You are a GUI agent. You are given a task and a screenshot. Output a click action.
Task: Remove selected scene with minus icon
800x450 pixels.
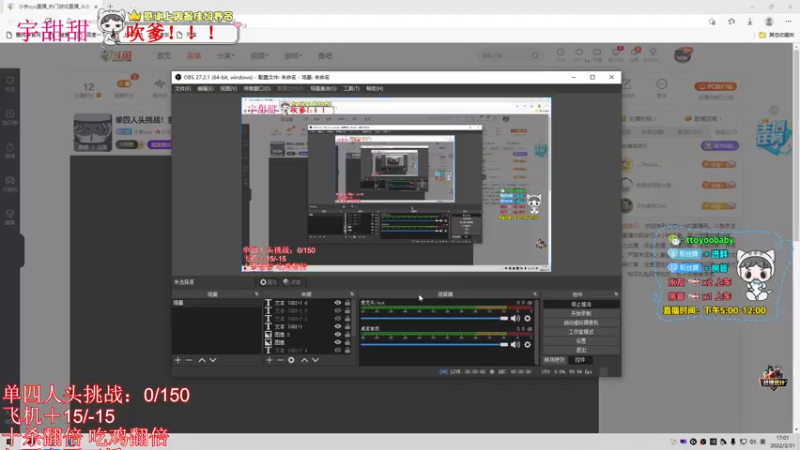[x=189, y=360]
